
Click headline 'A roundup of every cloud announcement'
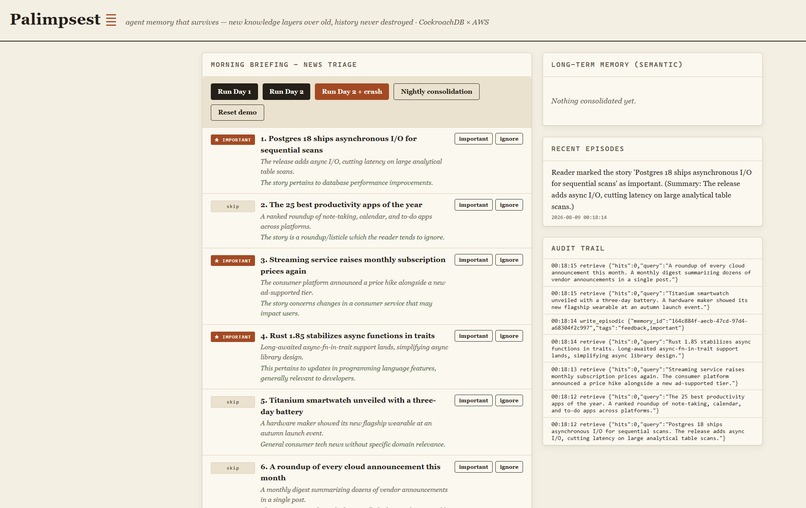[350, 472]
